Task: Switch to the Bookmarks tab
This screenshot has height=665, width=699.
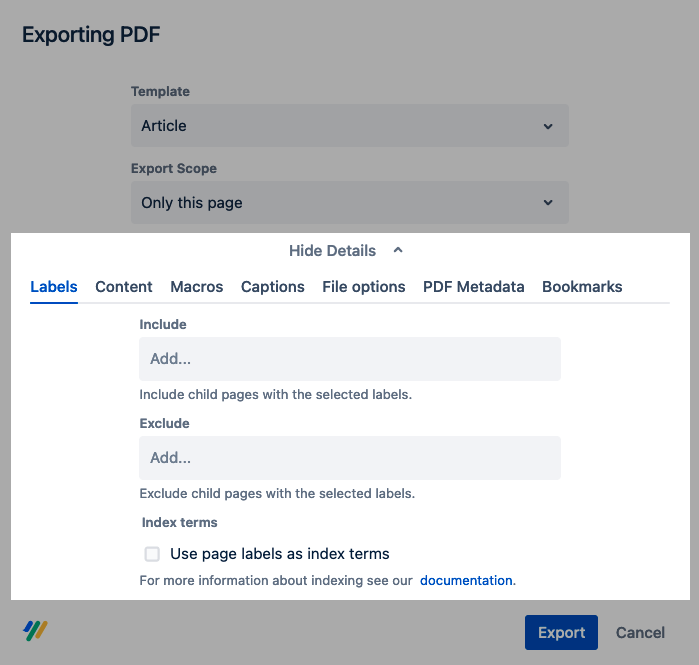Action: pyautogui.click(x=582, y=287)
